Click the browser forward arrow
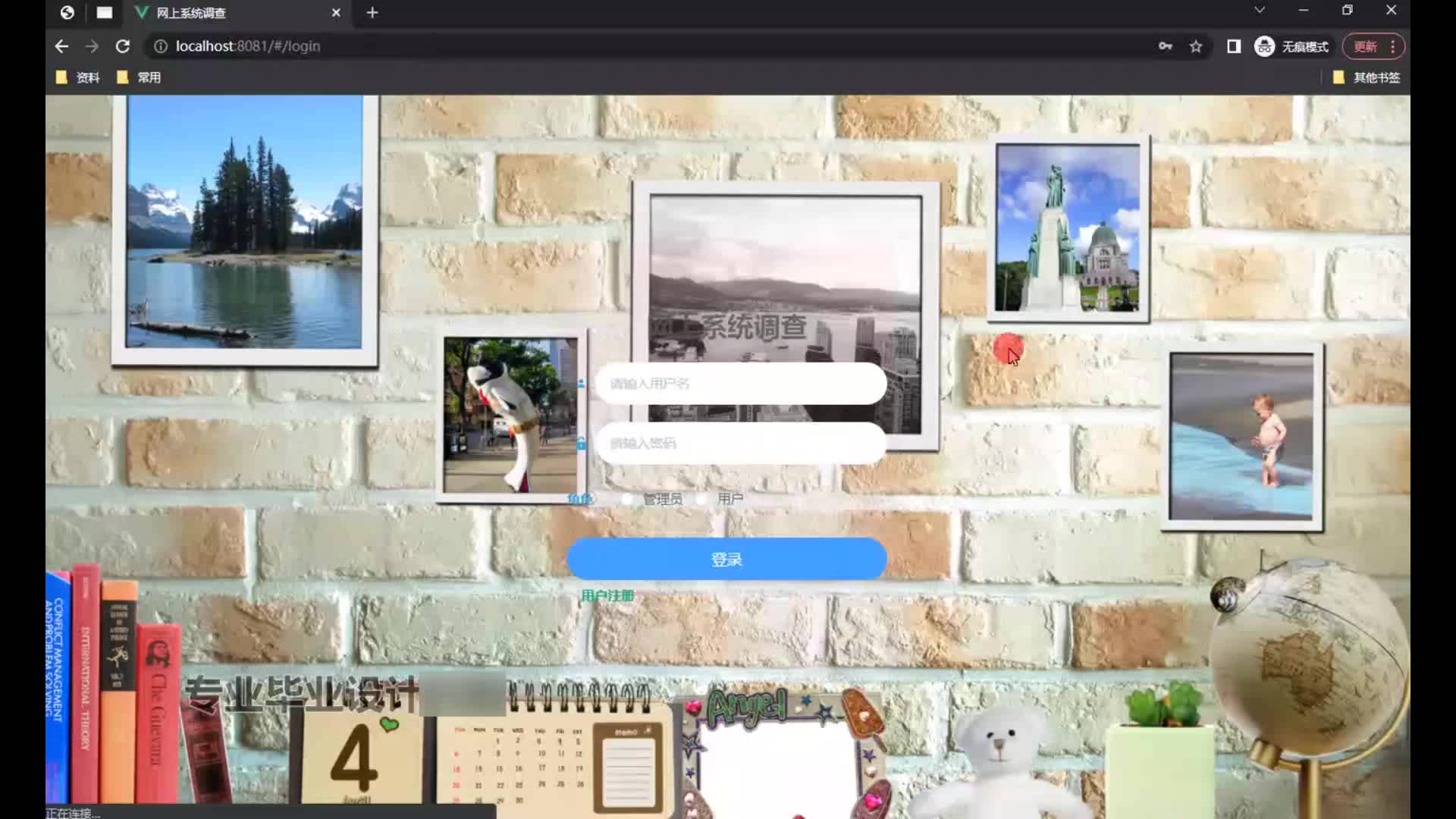 (x=92, y=46)
